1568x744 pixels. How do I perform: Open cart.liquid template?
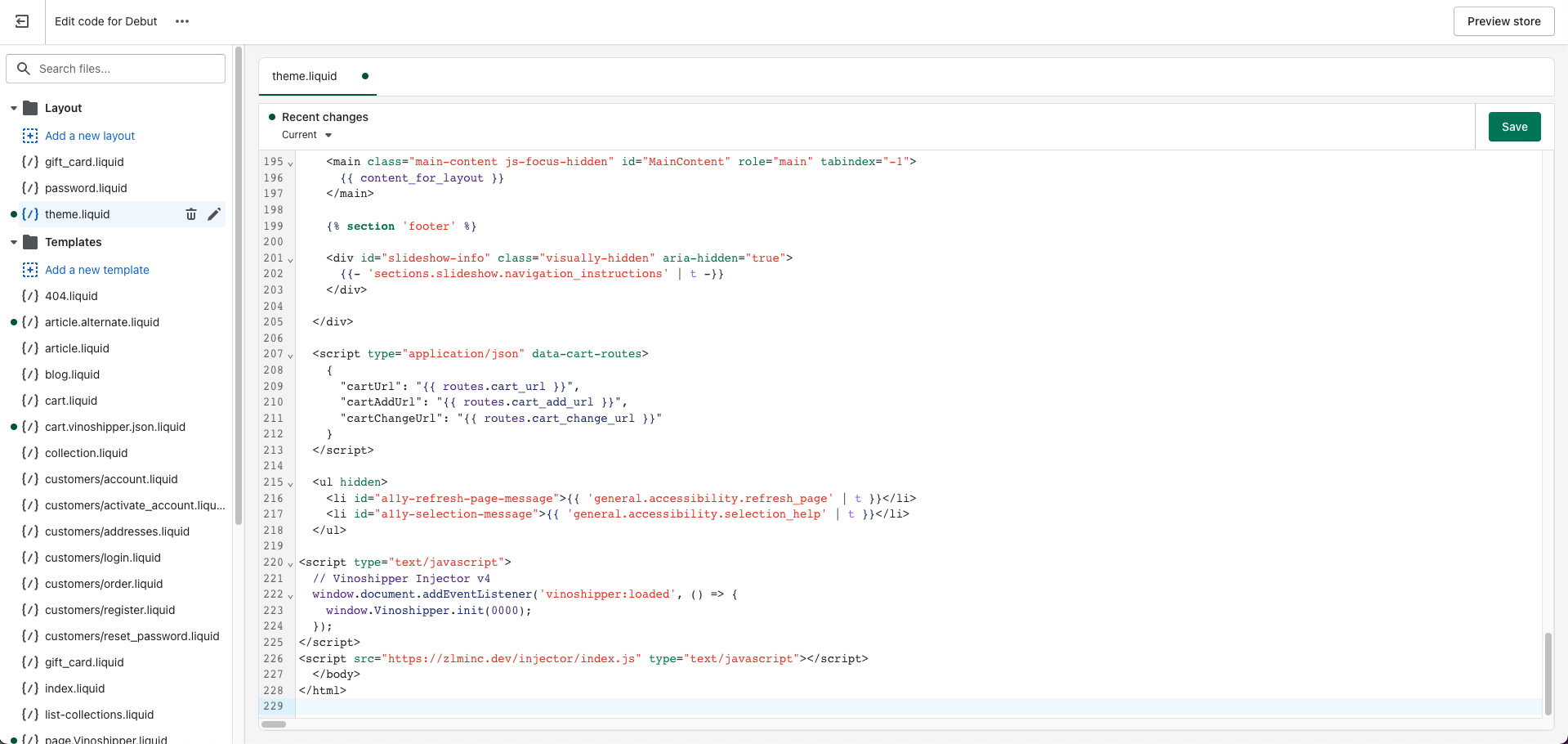71,401
